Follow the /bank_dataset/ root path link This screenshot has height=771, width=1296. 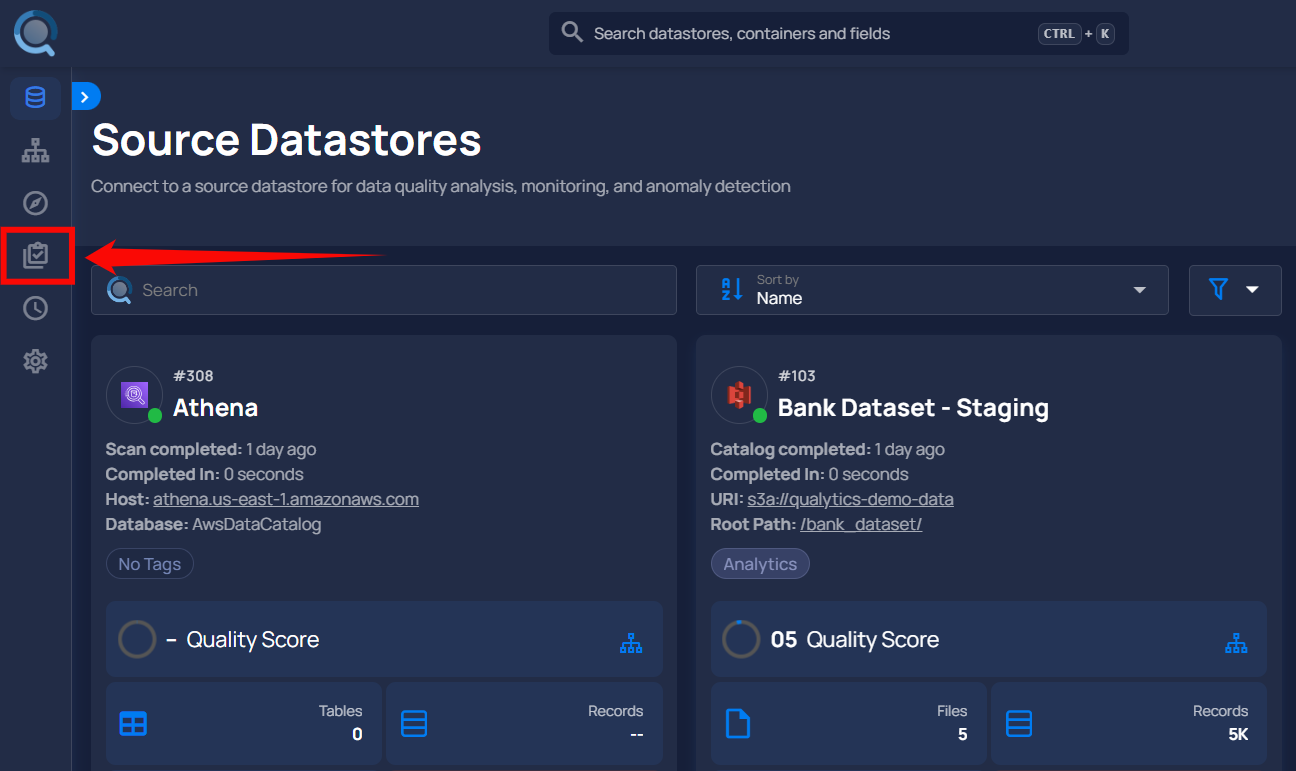(861, 524)
